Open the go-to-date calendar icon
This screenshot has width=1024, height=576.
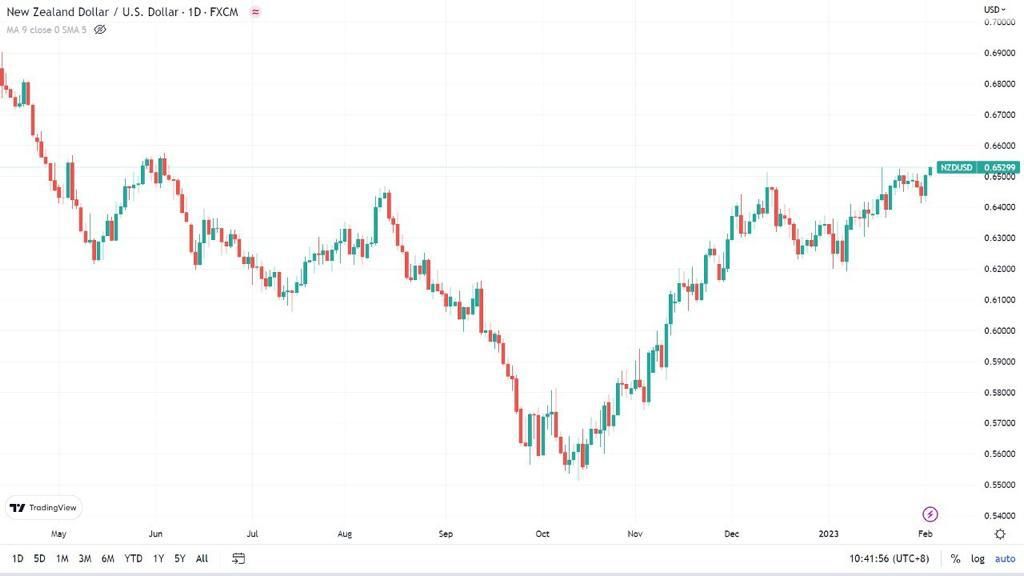[238, 558]
